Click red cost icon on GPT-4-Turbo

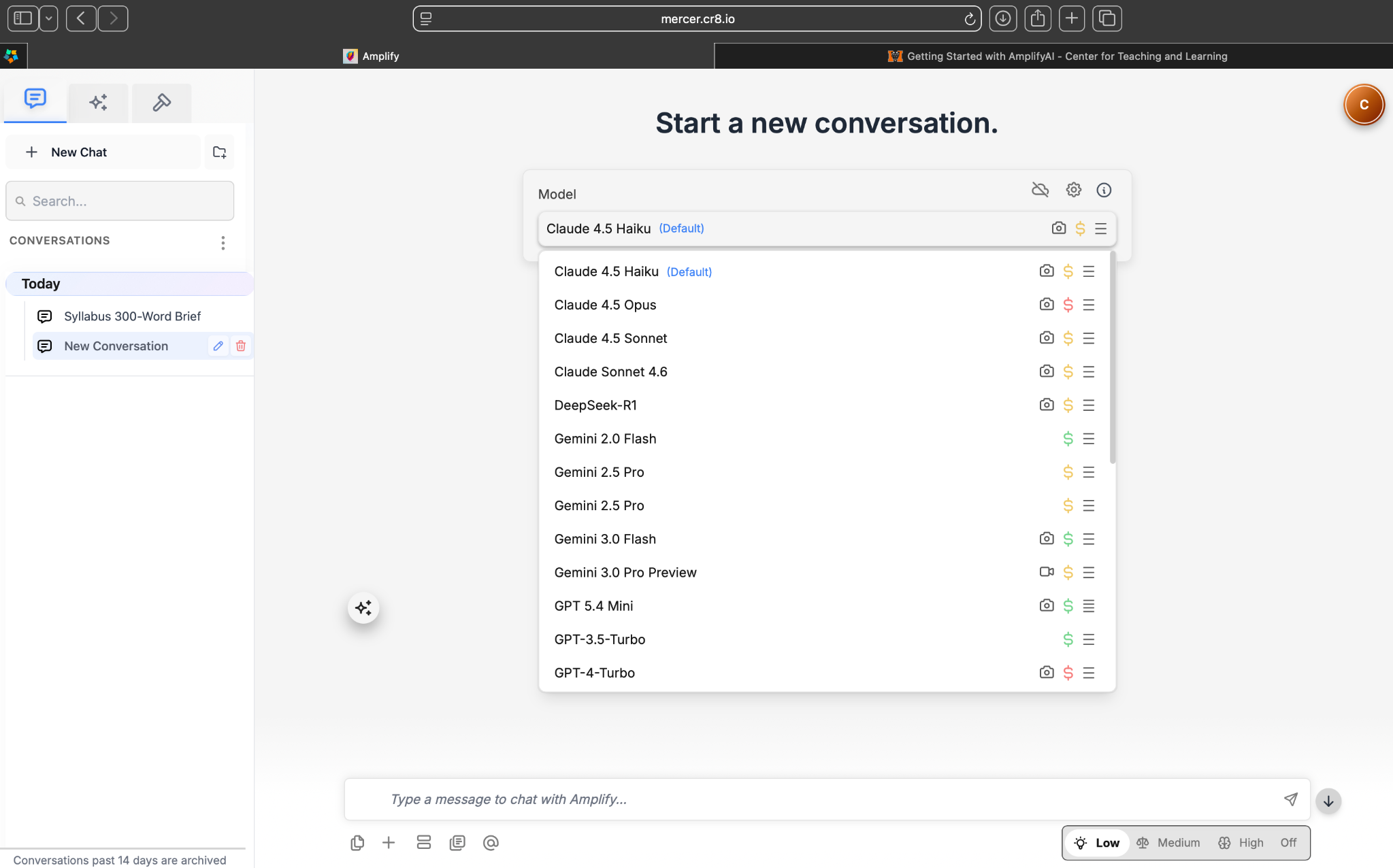(1068, 673)
